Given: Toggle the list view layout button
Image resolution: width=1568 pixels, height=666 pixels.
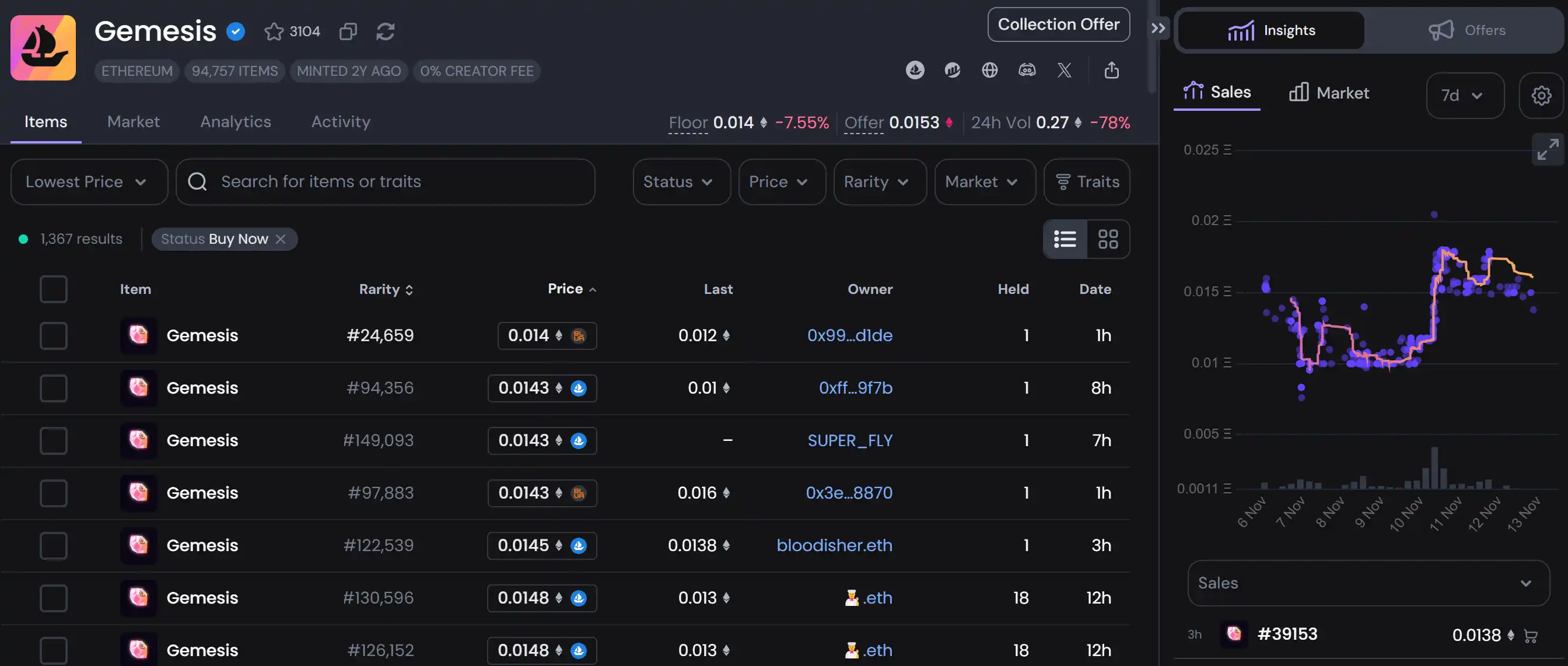Looking at the screenshot, I should (1065, 239).
